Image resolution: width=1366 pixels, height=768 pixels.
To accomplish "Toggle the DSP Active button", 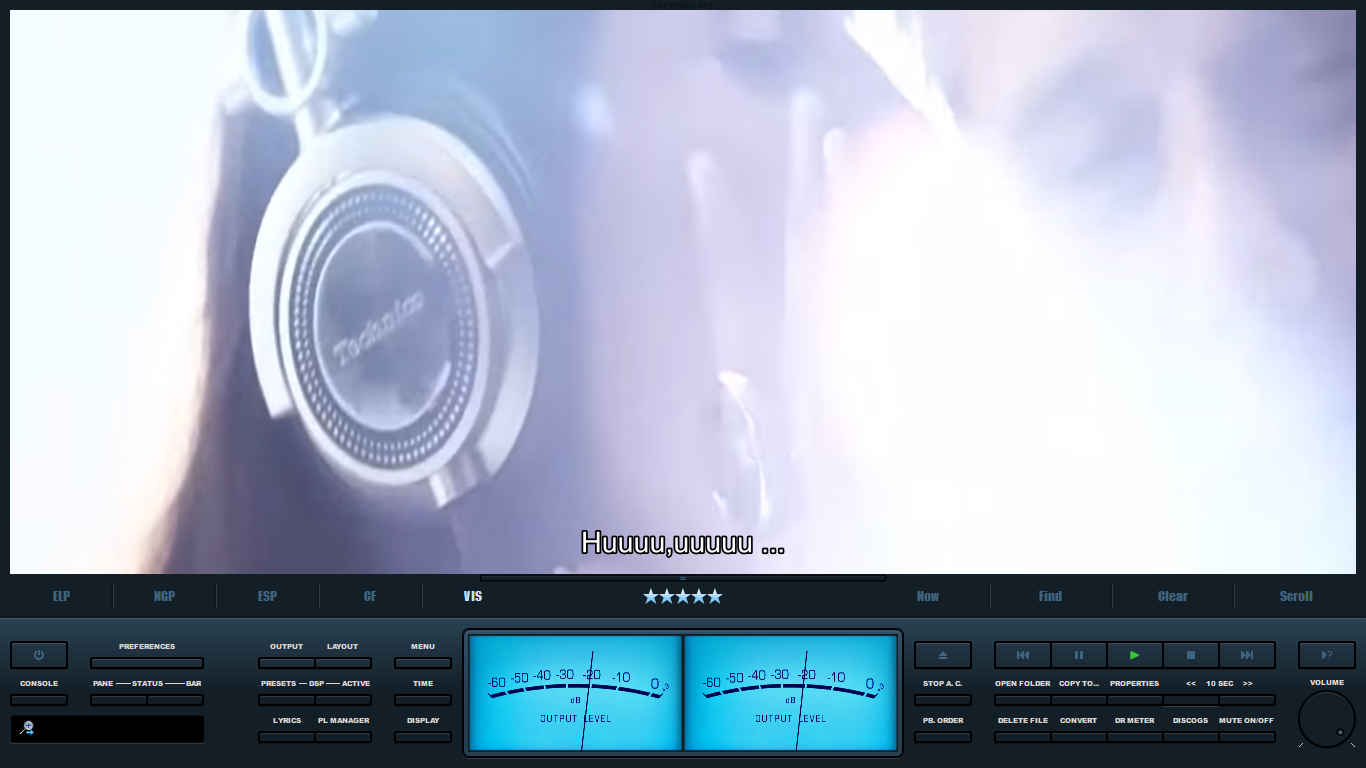I will pyautogui.click(x=343, y=700).
